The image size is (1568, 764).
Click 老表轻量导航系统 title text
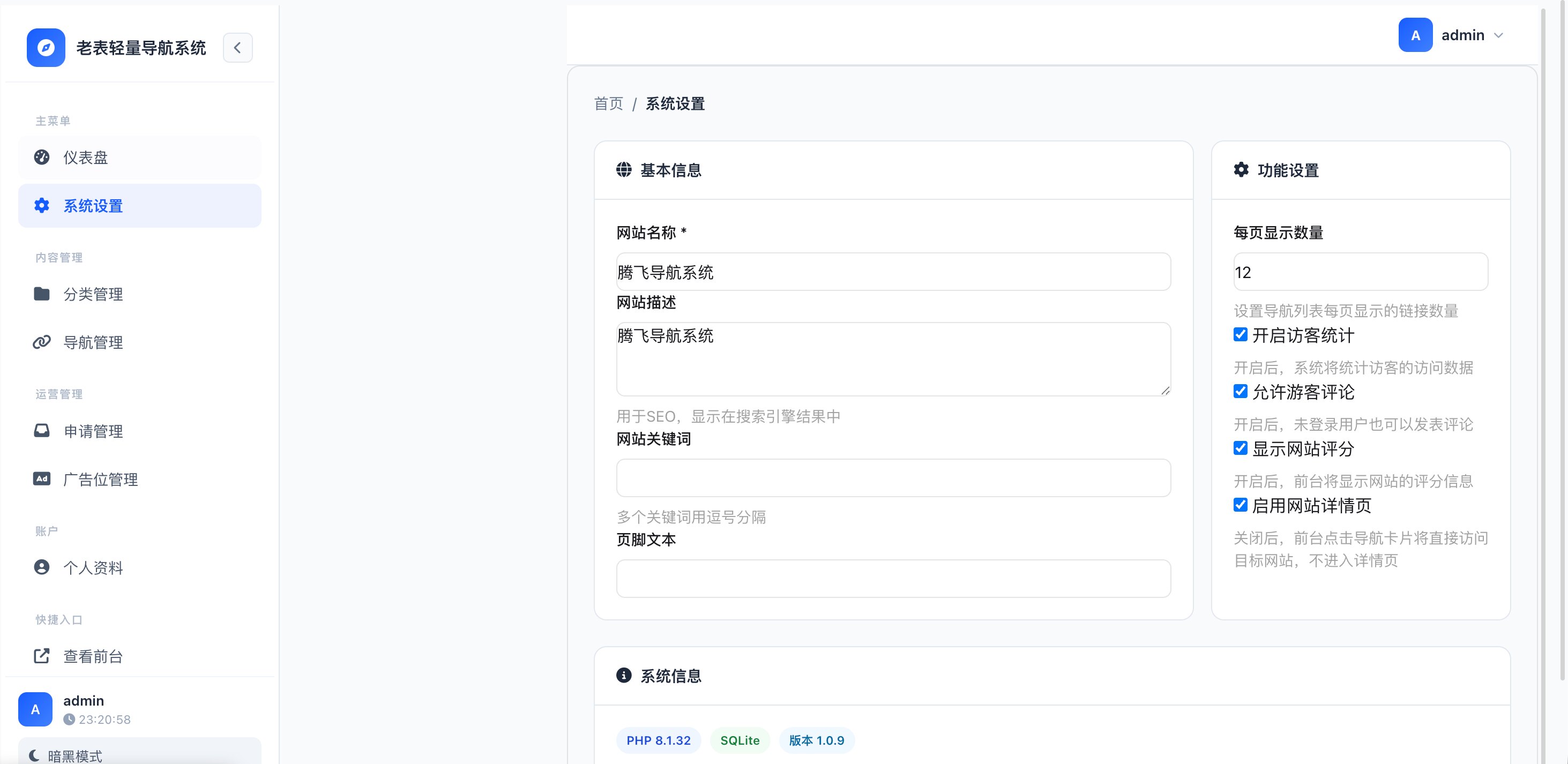[x=141, y=48]
